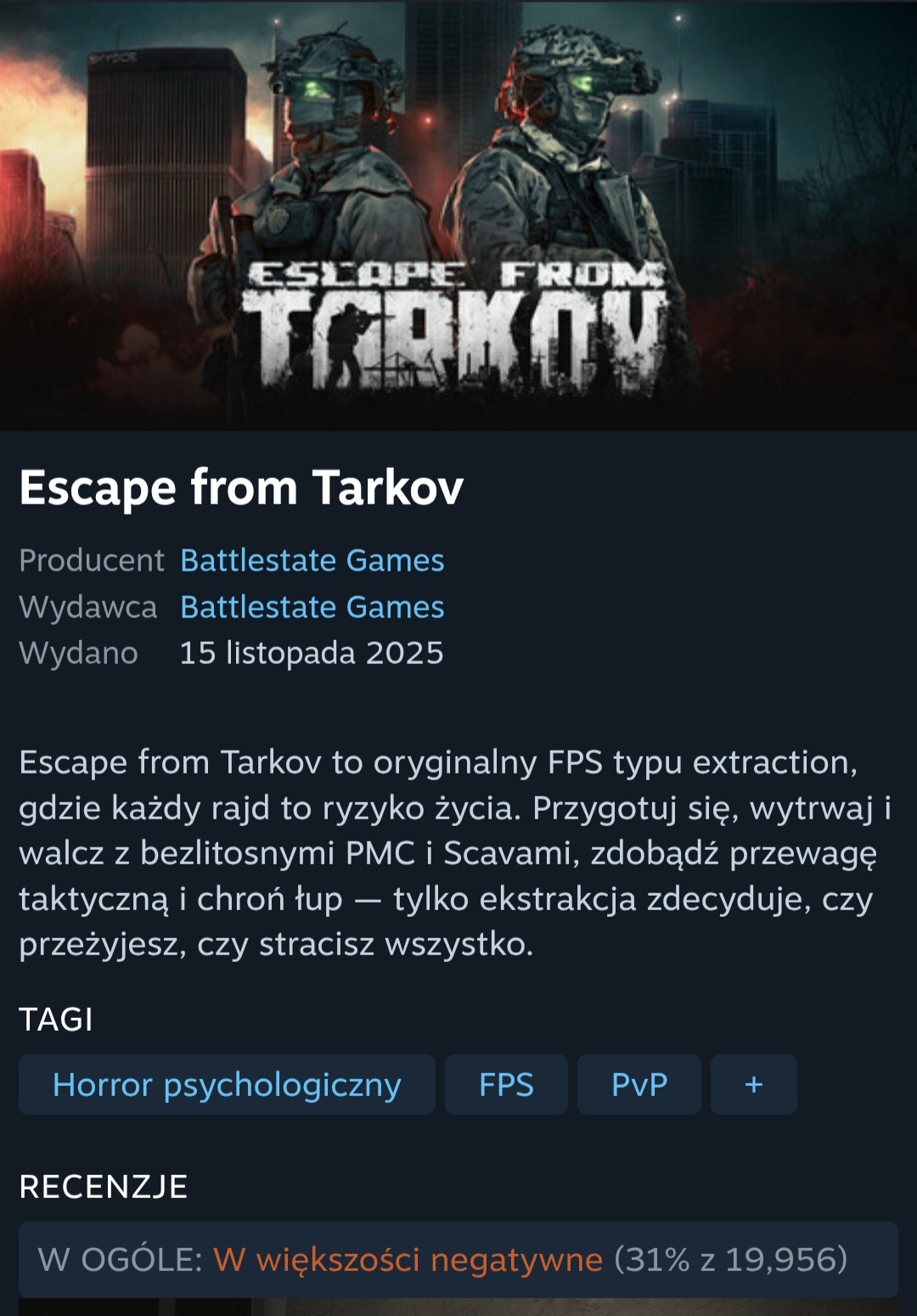Open publisher Battlestate Games next to Wydawca

click(312, 607)
